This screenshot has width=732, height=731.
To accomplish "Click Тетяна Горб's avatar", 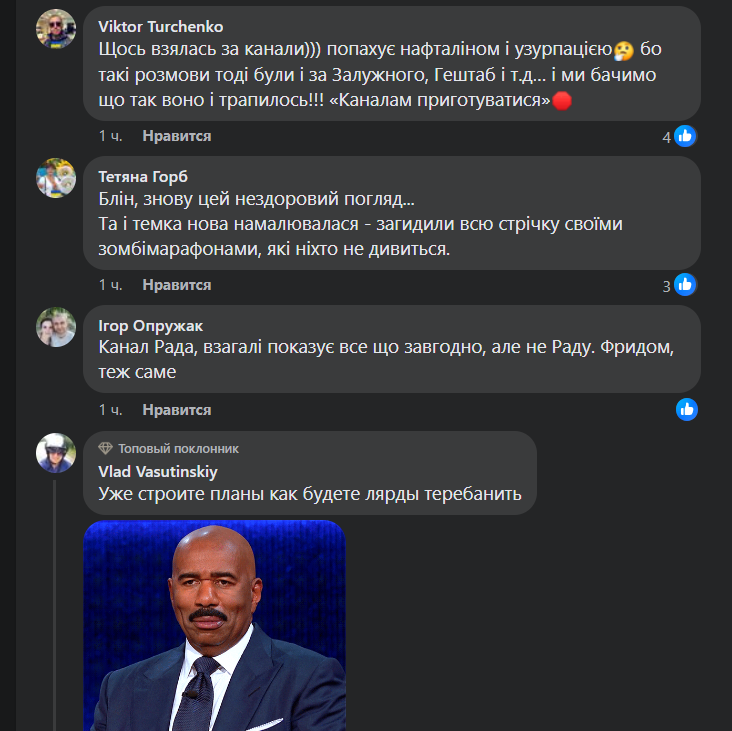I will point(56,177).
